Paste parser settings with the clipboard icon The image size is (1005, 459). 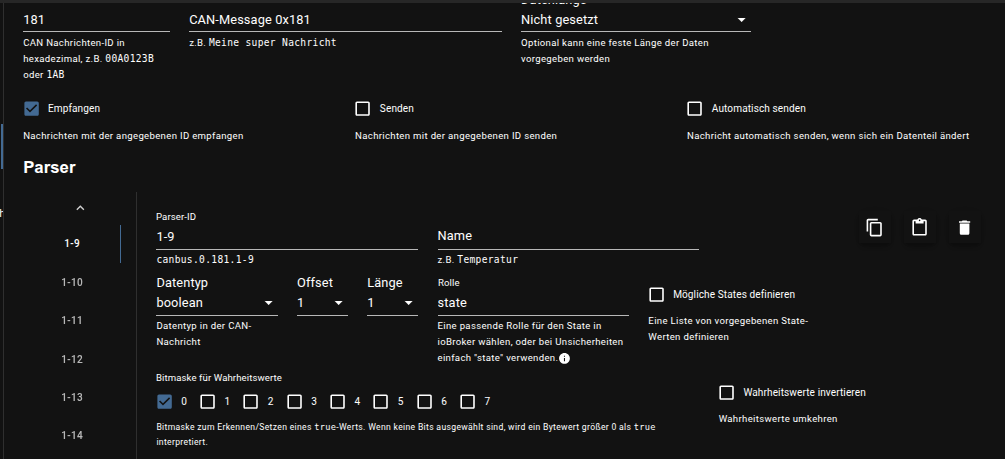coord(919,228)
